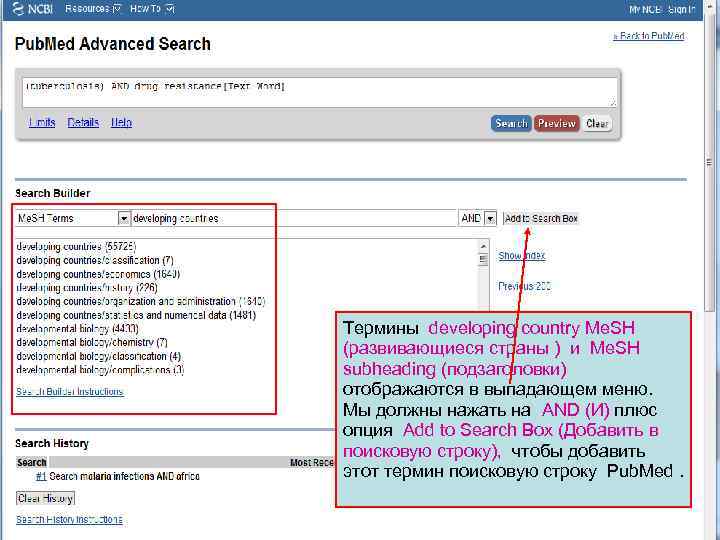
Task: Select 'developmental biology/chemistry (7)' entry
Action: point(92,343)
